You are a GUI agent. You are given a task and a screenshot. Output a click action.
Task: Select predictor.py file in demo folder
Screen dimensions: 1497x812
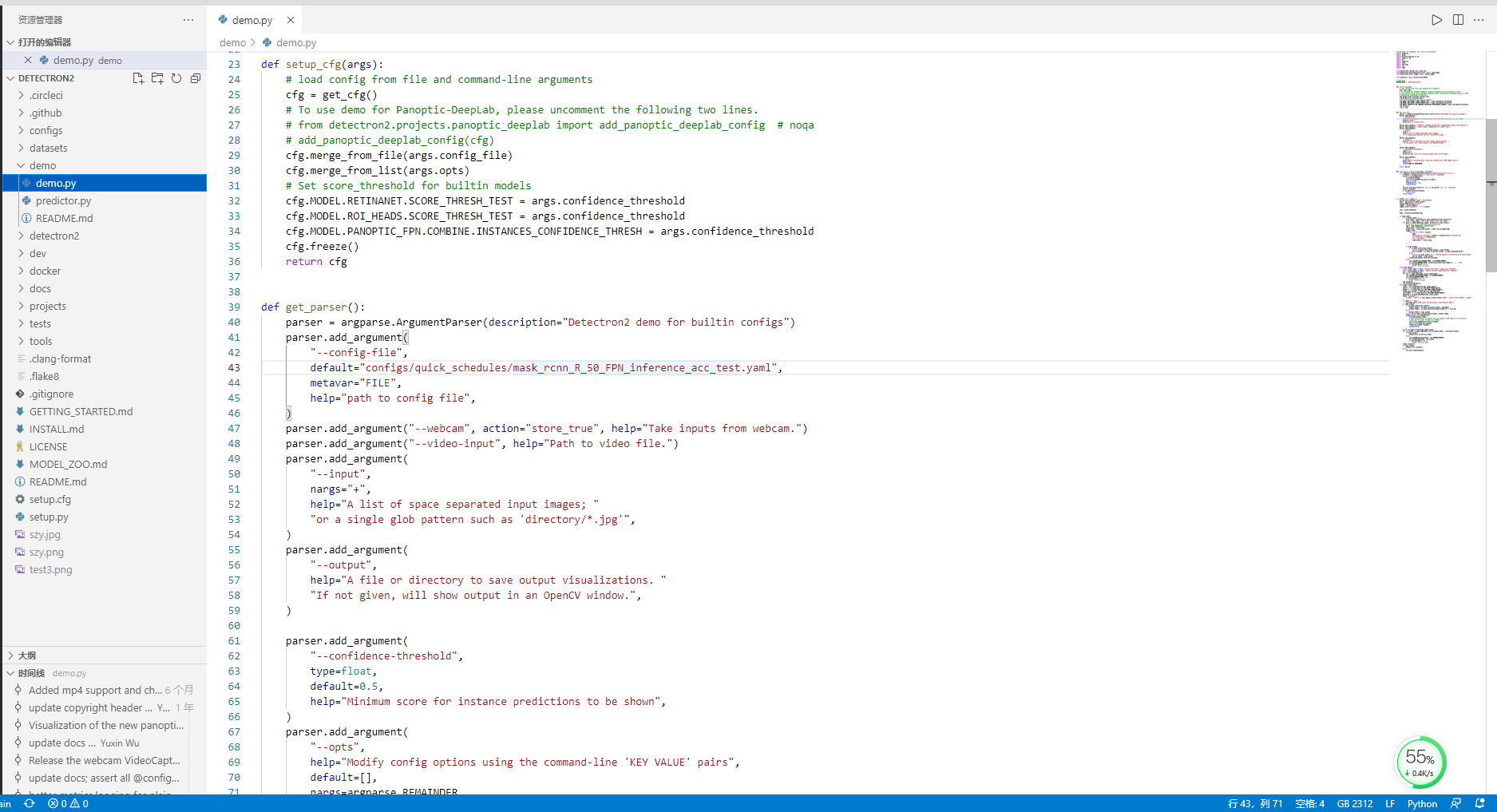point(63,200)
